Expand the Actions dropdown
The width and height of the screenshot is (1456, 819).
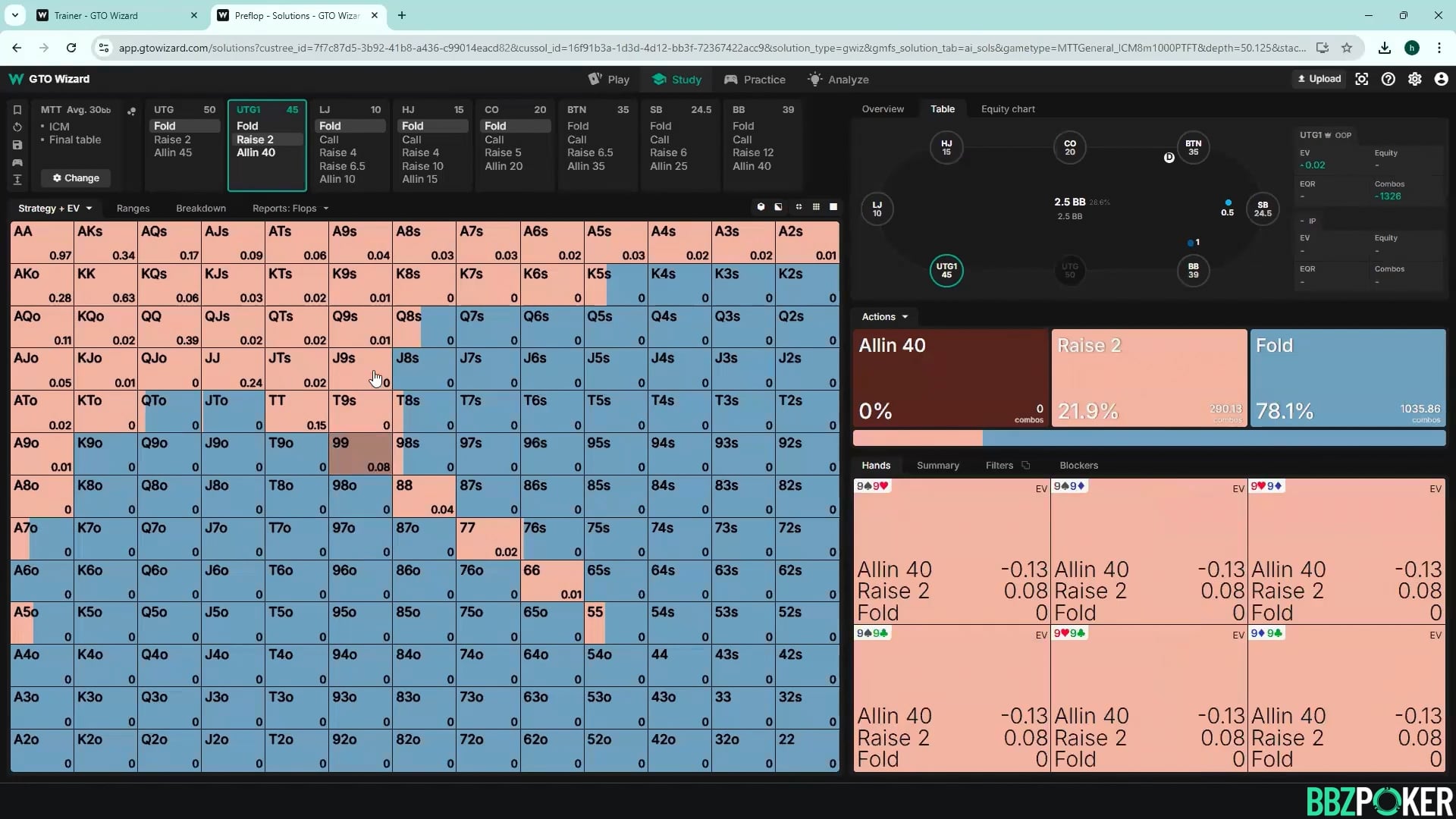point(884,317)
